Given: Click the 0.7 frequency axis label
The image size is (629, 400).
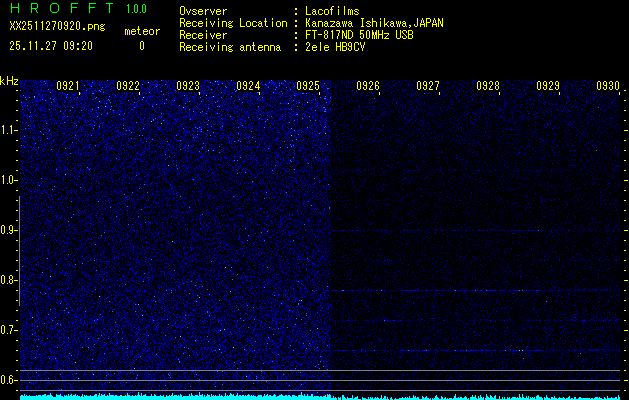Looking at the screenshot, I should (x=9, y=330).
